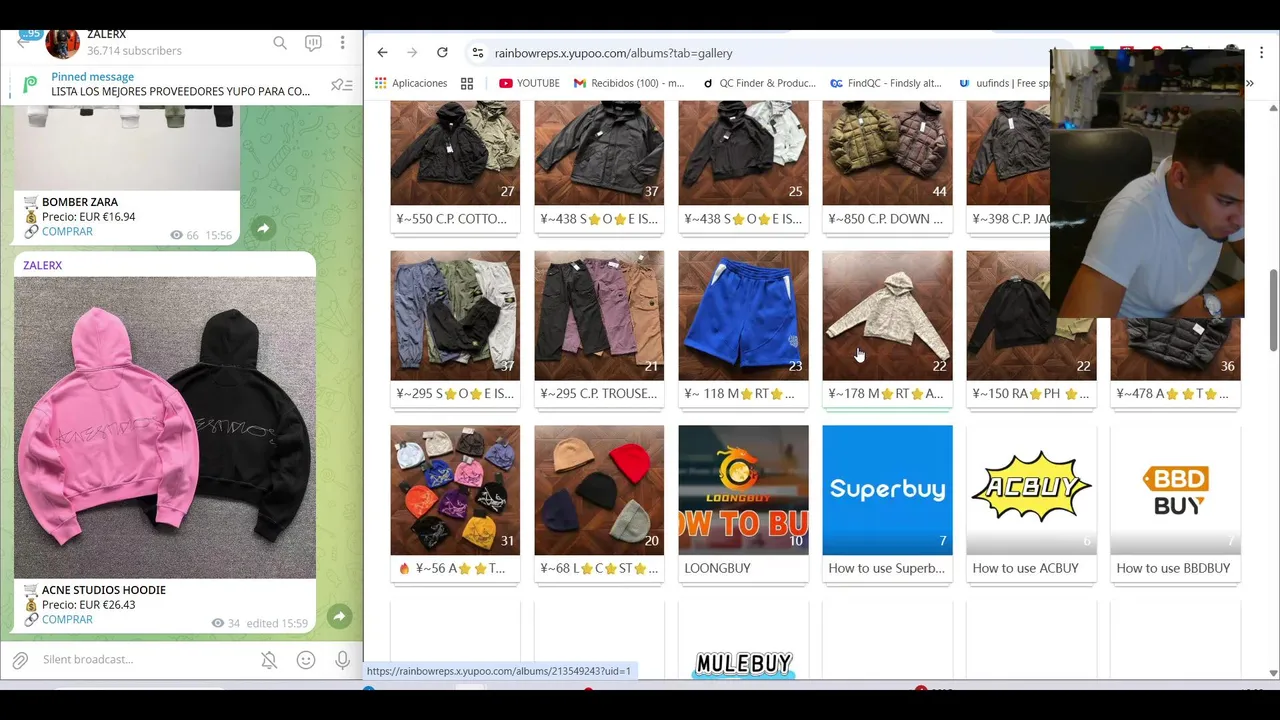This screenshot has width=1280, height=720.
Task: Open the Telegram channel three-dot menu
Action: click(342, 43)
